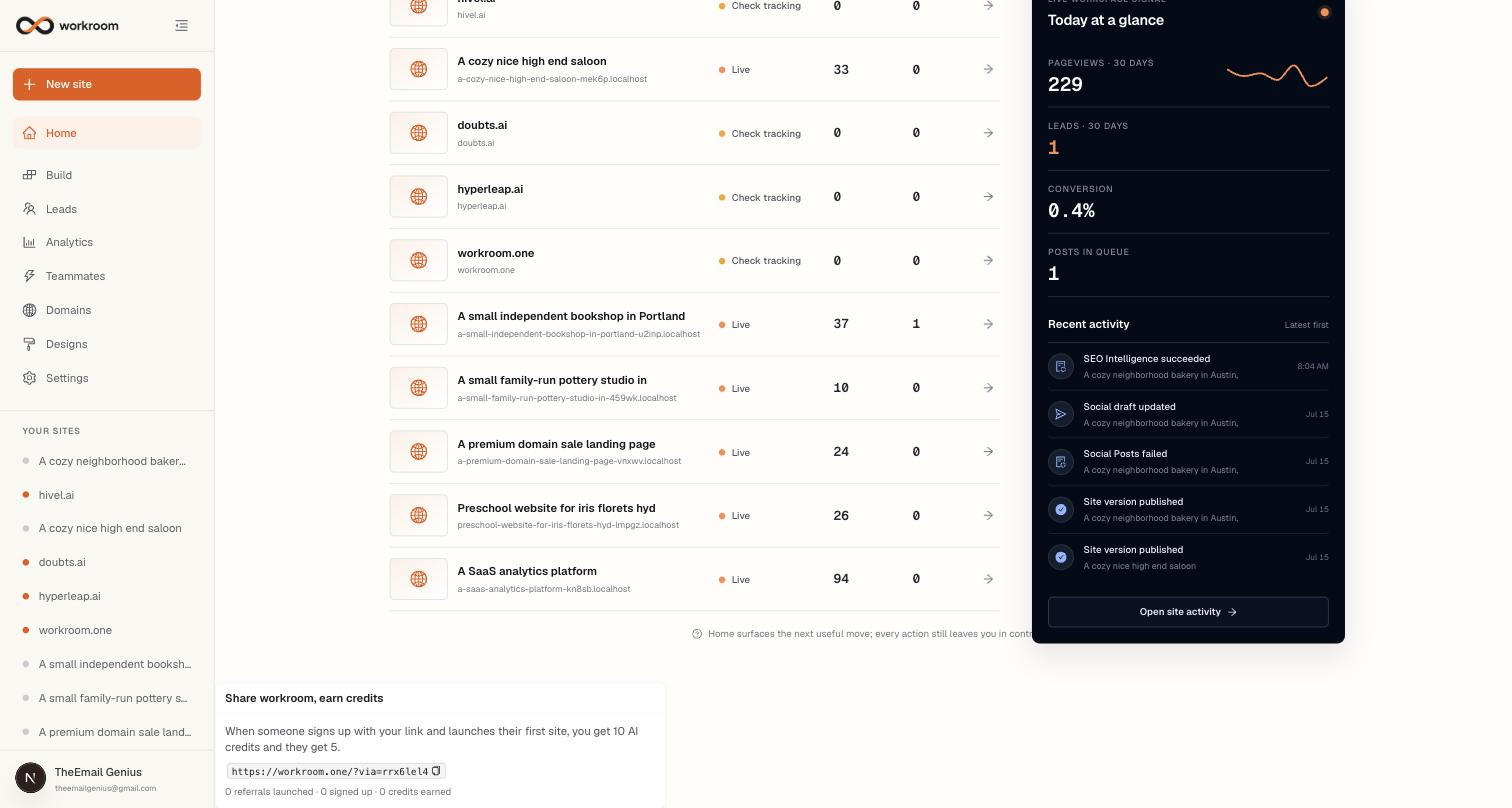Go to Home in the sidebar
Image resolution: width=1512 pixels, height=808 pixels.
tap(107, 133)
